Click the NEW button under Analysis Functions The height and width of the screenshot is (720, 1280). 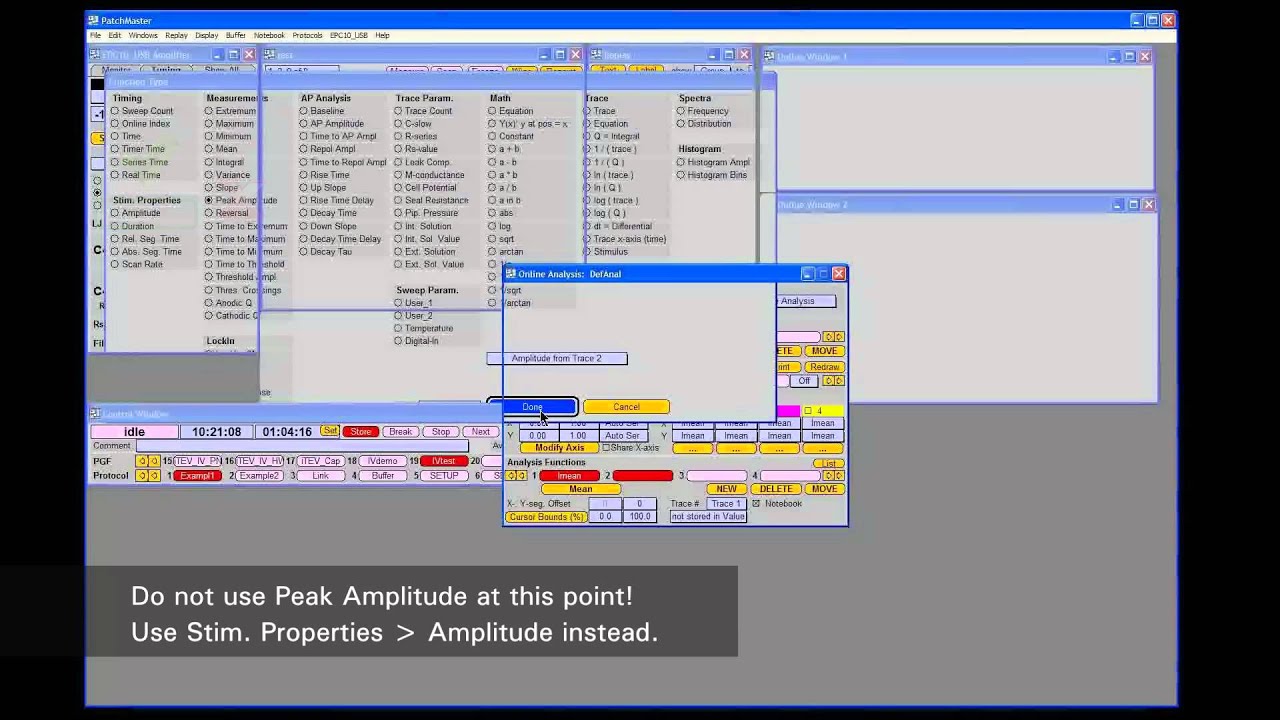(726, 489)
